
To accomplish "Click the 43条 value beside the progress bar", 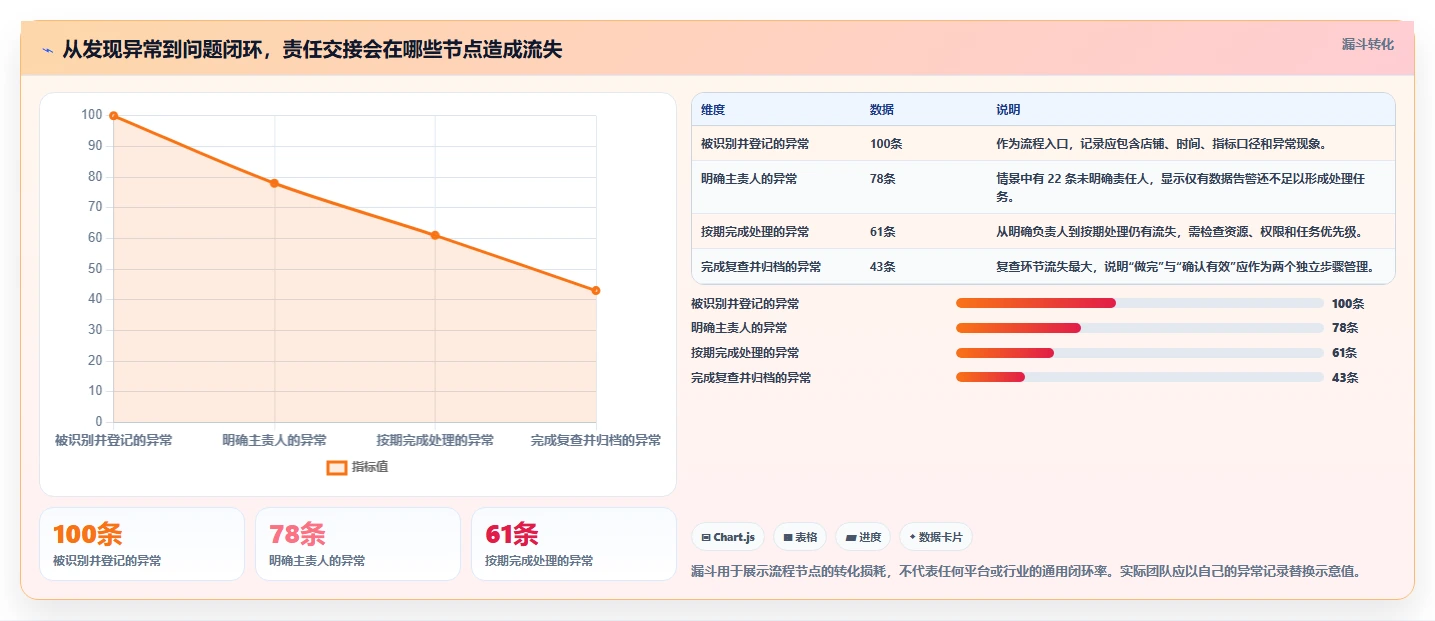I will pyautogui.click(x=1345, y=378).
